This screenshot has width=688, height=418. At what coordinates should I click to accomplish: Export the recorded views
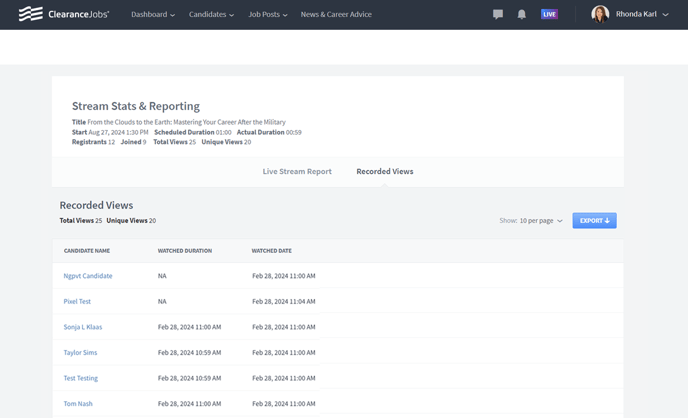(594, 221)
